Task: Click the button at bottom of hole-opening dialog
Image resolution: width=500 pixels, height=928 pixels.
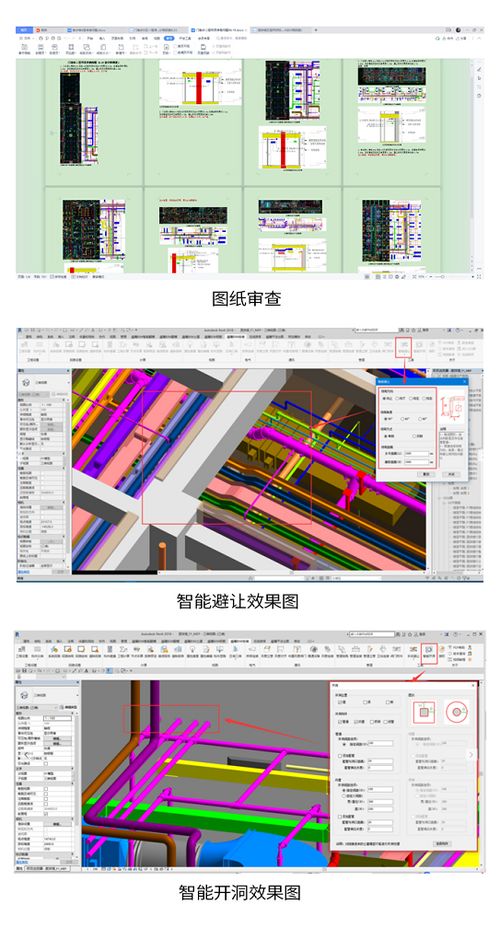Action: point(442,843)
